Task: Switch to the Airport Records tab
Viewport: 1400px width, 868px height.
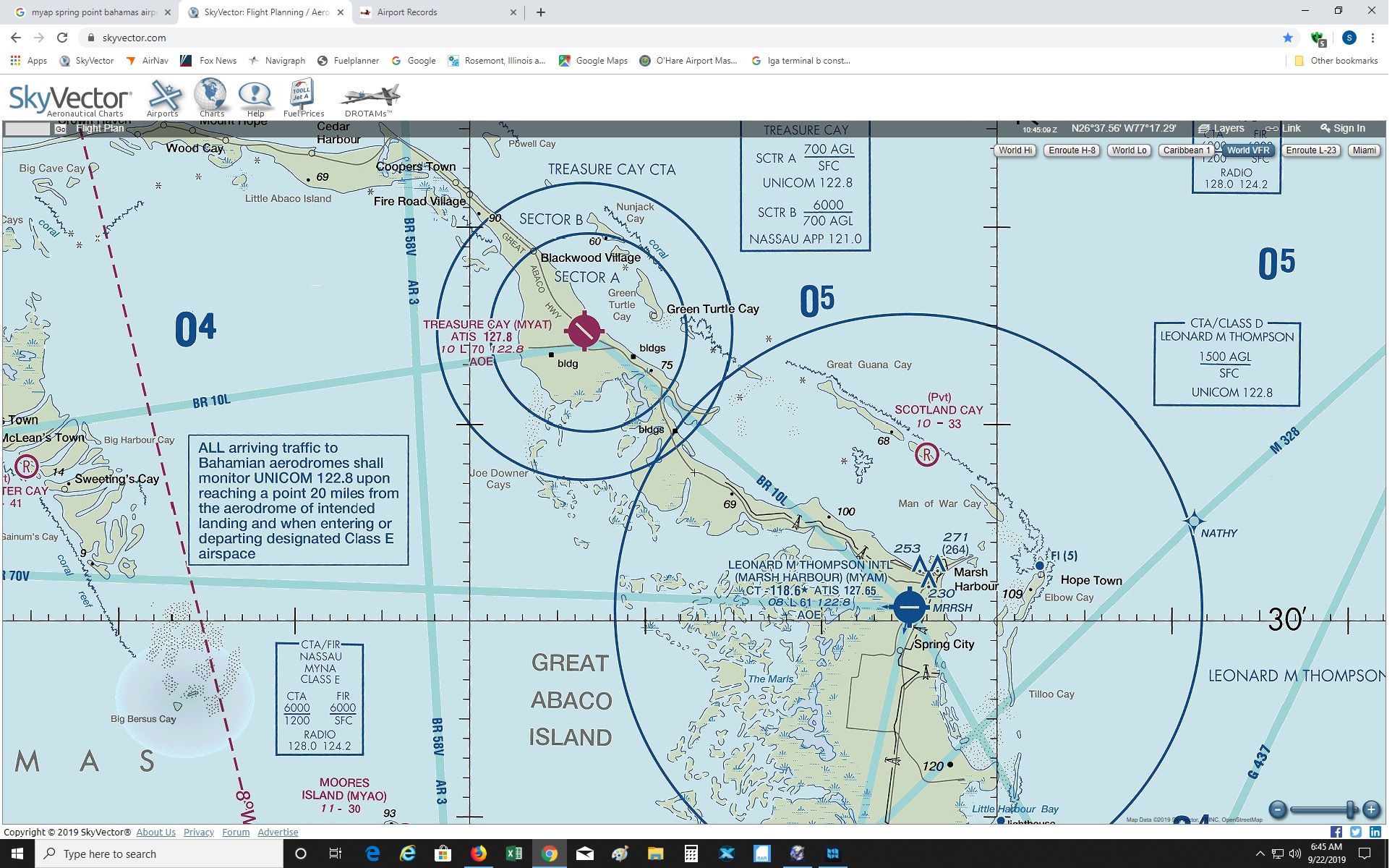Action: 437,12
